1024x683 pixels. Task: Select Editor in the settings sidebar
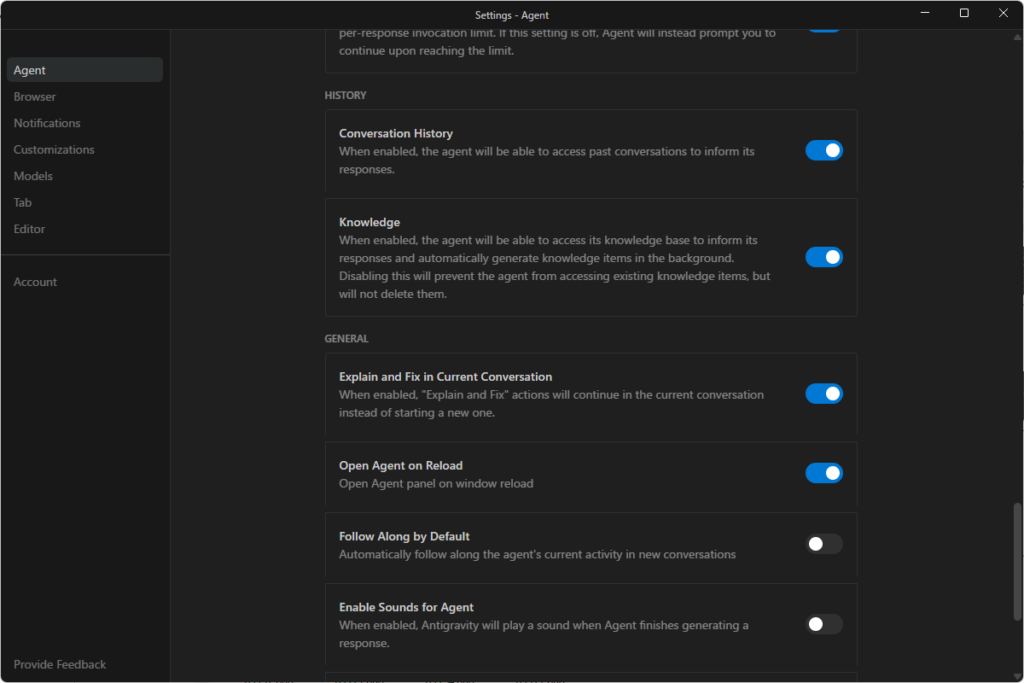(x=29, y=229)
